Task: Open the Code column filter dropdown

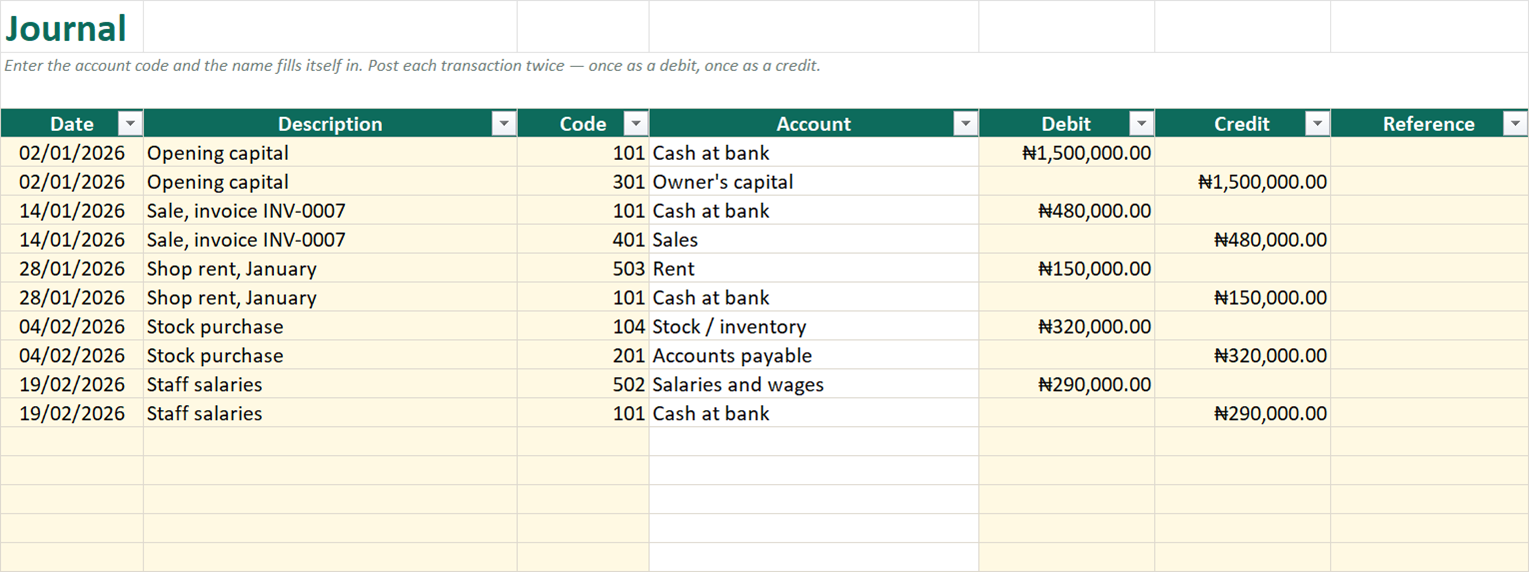Action: pos(636,124)
